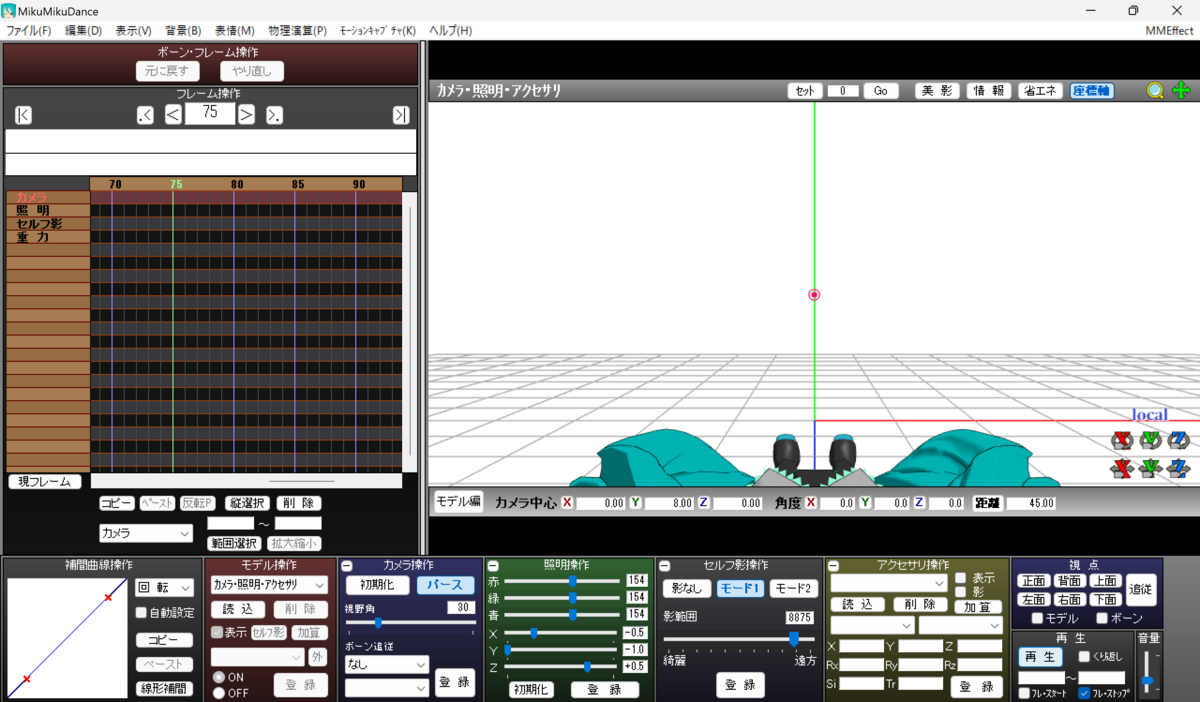The width and height of the screenshot is (1200, 702).
Task: Open the 編集(D) menu
Action: pyautogui.click(x=83, y=31)
